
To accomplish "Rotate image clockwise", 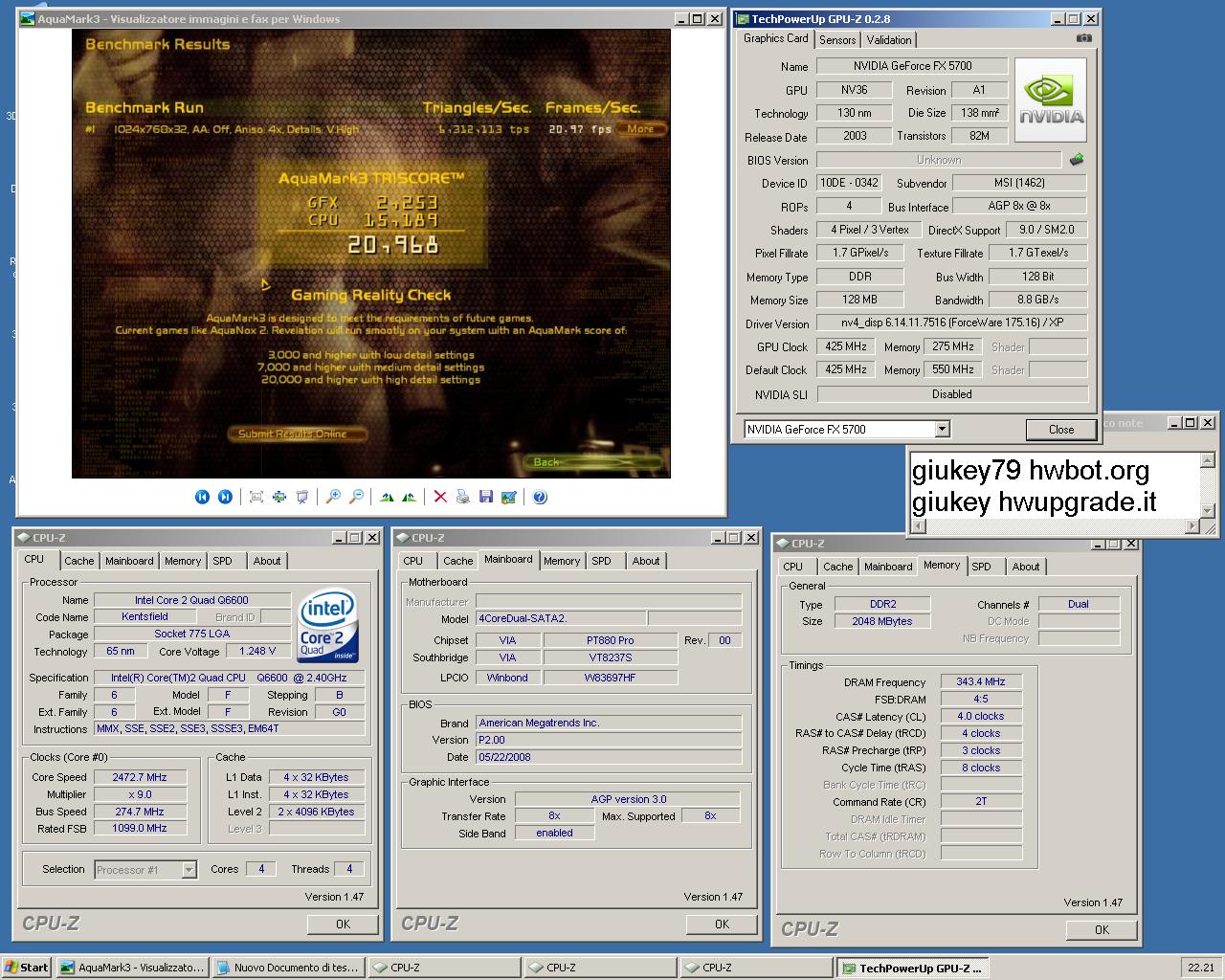I will point(387,497).
